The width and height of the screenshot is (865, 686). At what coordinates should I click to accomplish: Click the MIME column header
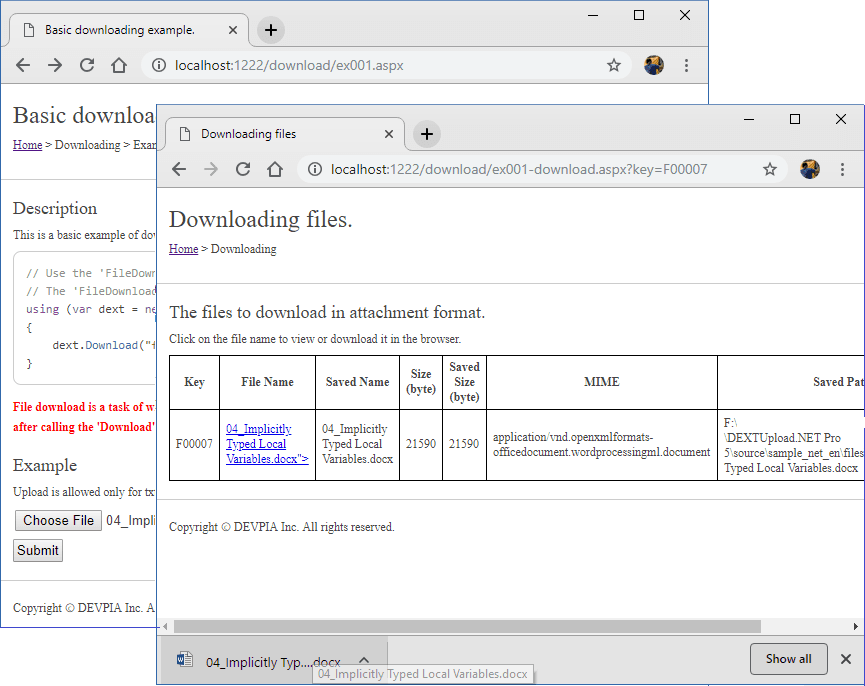[601, 382]
